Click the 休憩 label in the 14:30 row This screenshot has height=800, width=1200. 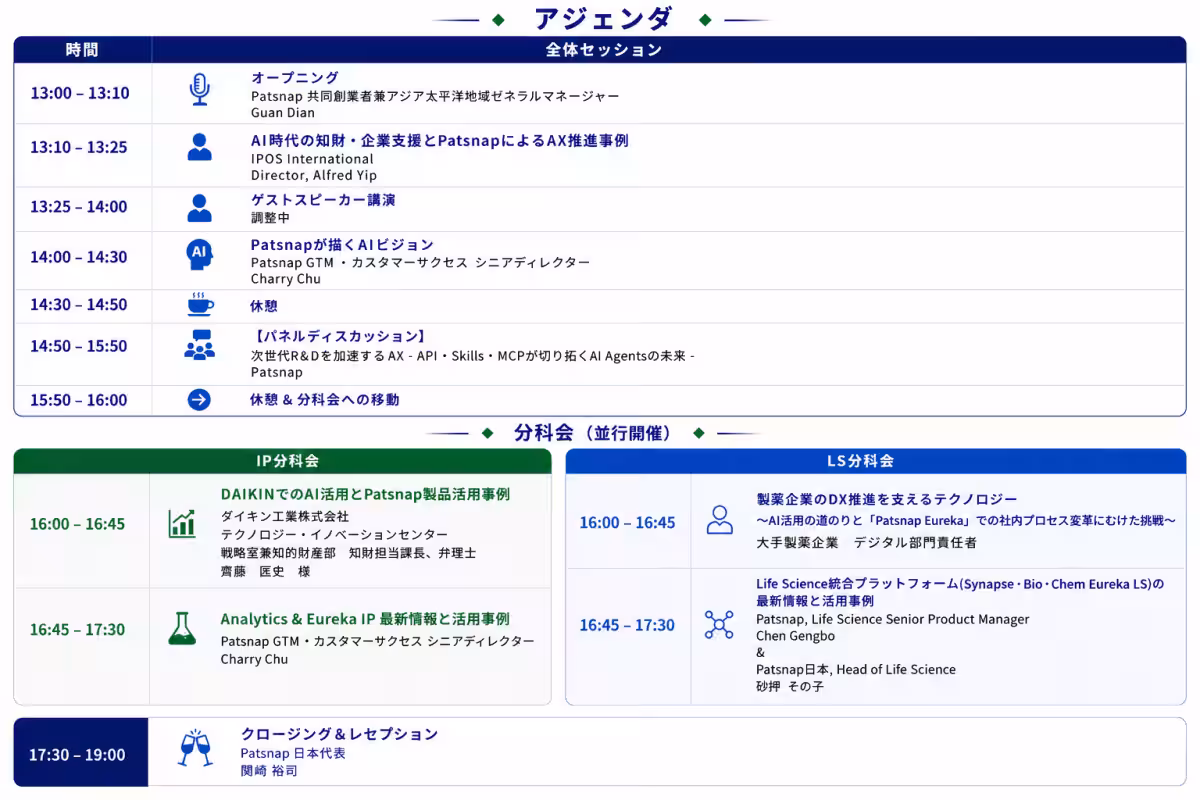(x=264, y=306)
